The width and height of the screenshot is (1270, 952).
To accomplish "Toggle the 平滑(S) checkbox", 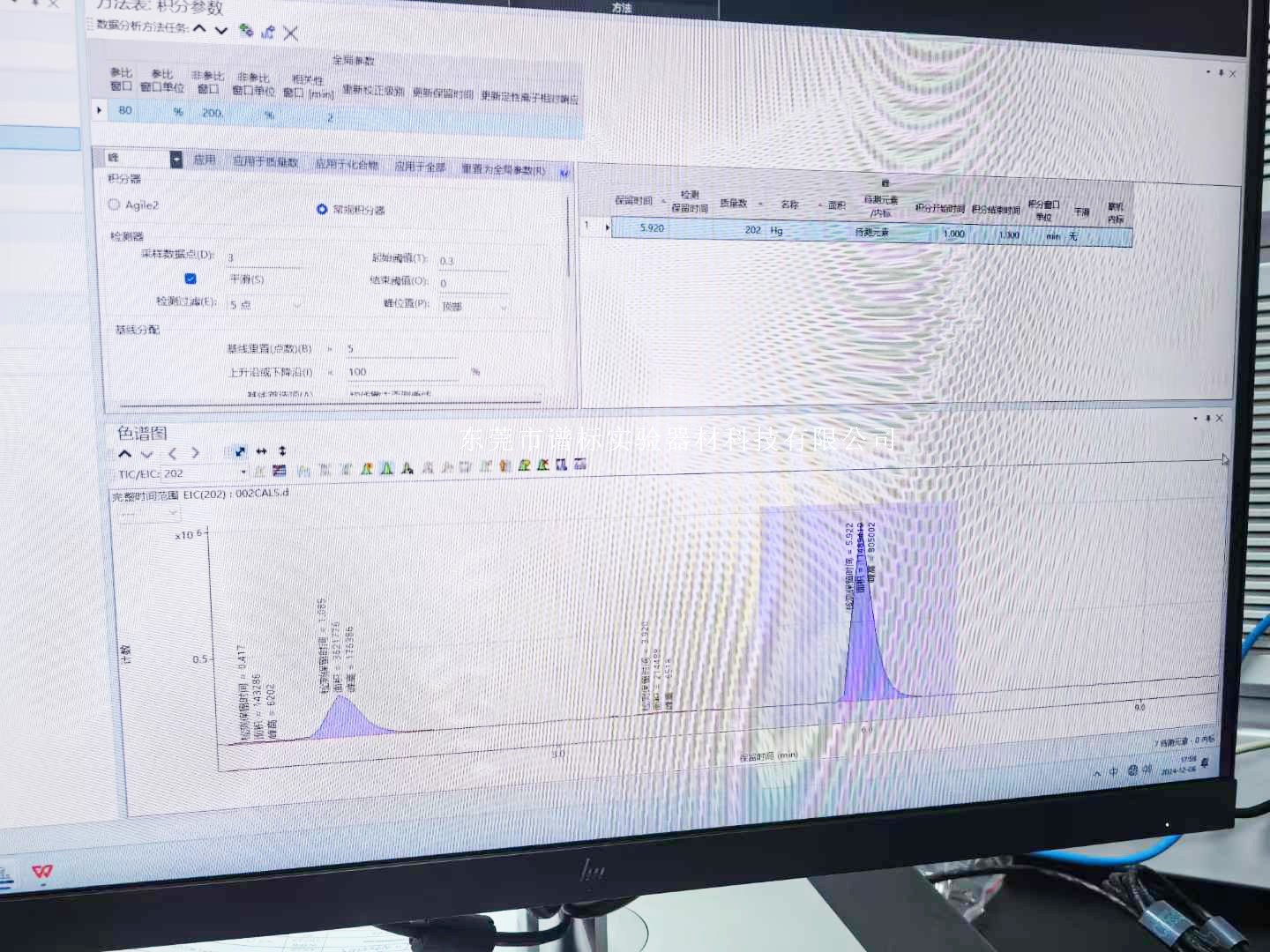I will (x=190, y=279).
